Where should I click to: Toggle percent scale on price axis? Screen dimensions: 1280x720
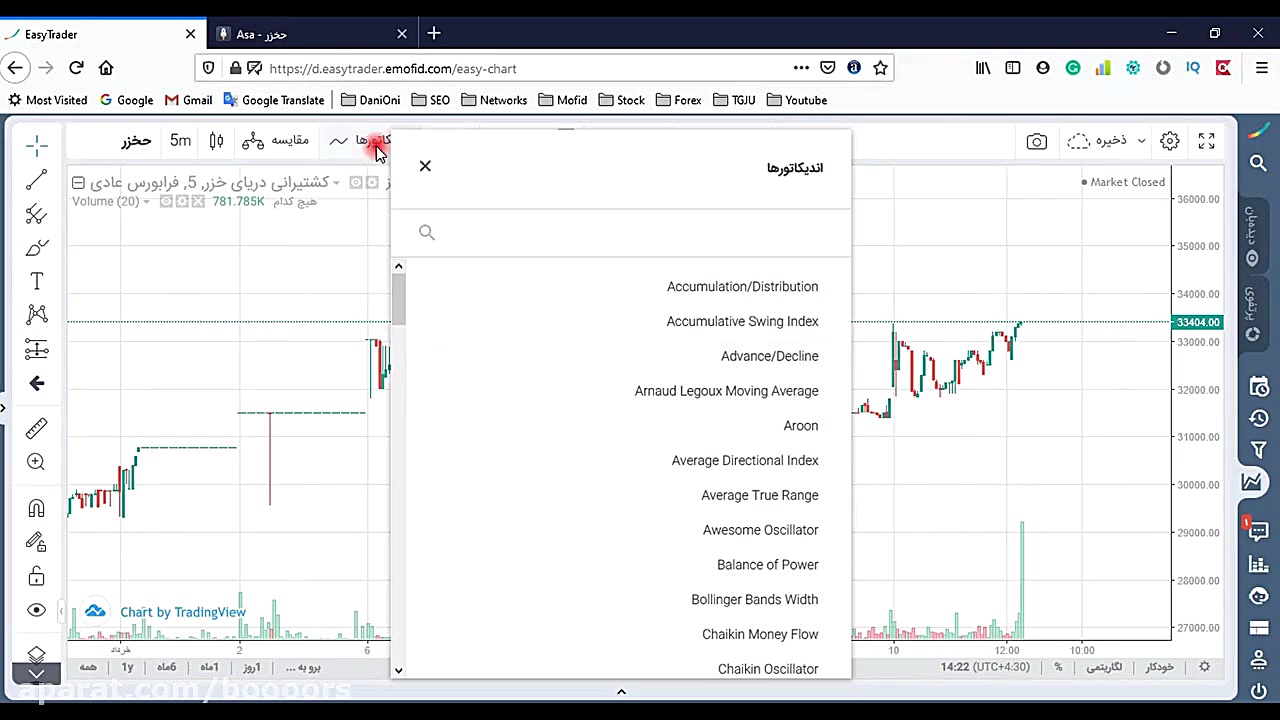point(1058,667)
